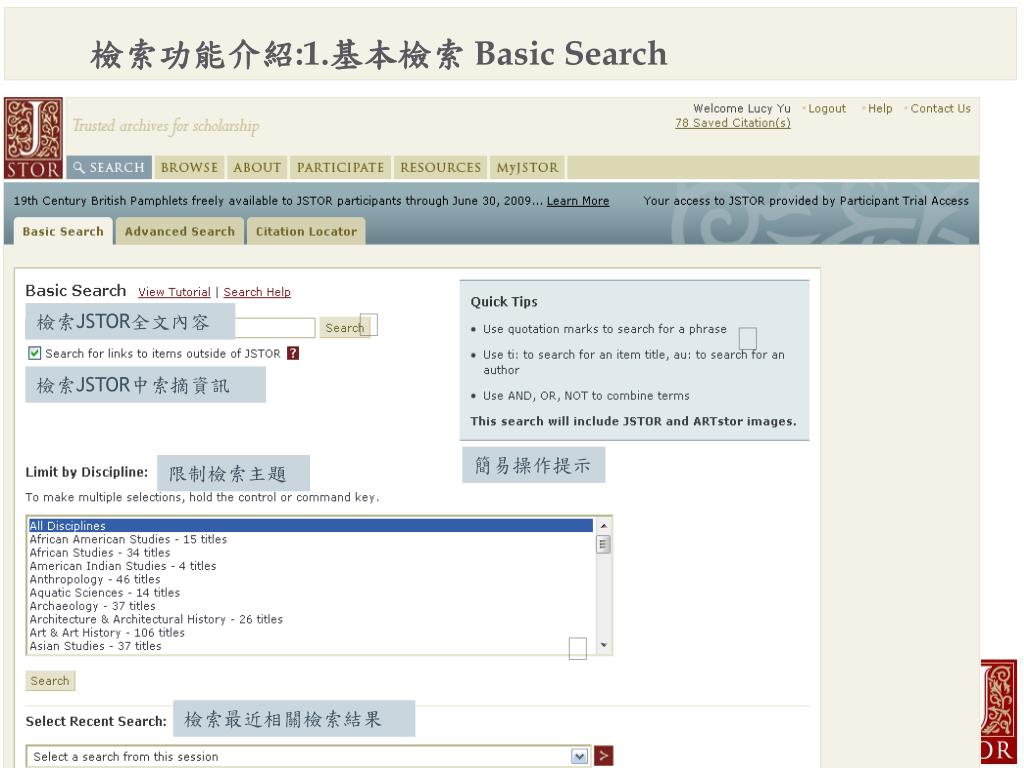1024x768 pixels.
Task: Select Aquatic Sciences - 14 titles
Action: [311, 593]
